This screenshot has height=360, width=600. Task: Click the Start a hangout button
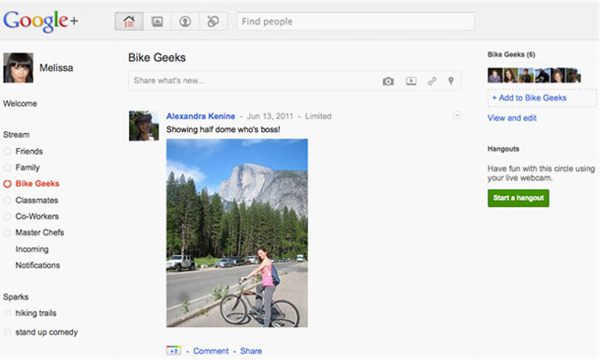[518, 198]
